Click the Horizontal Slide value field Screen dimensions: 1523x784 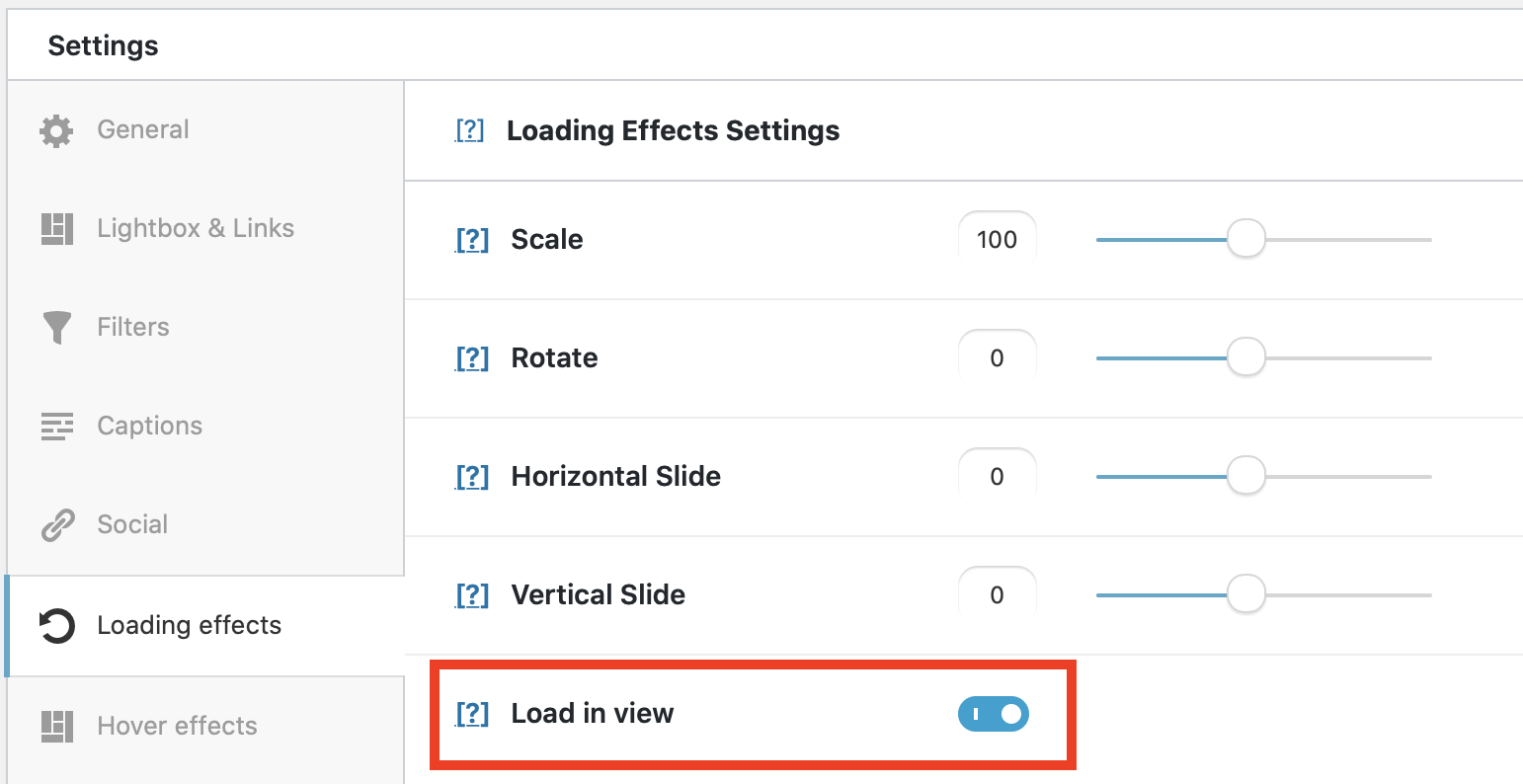(x=997, y=476)
